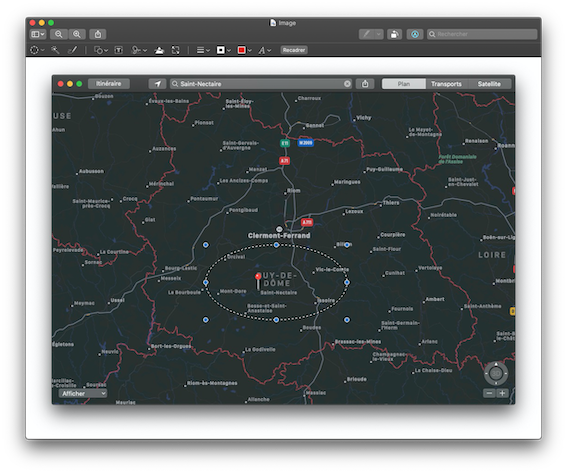Open the shape line style dropdown
Image resolution: width=567 pixels, height=473 pixels.
click(x=203, y=50)
